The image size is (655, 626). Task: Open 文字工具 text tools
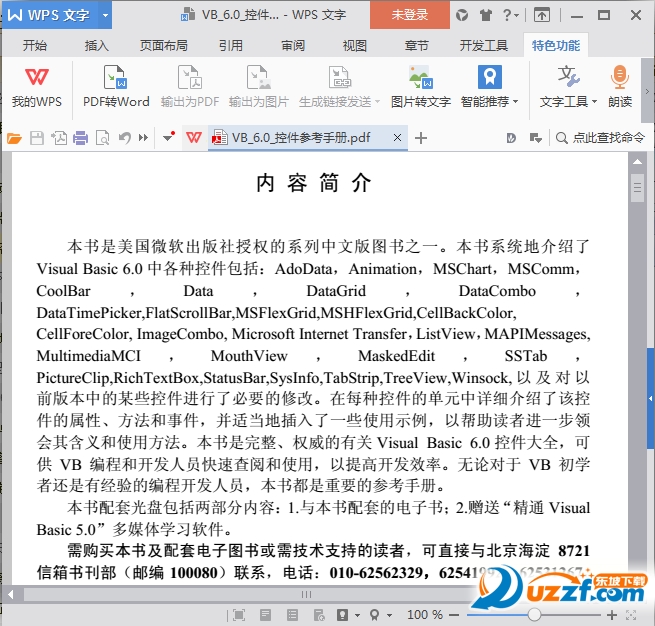pyautogui.click(x=568, y=87)
